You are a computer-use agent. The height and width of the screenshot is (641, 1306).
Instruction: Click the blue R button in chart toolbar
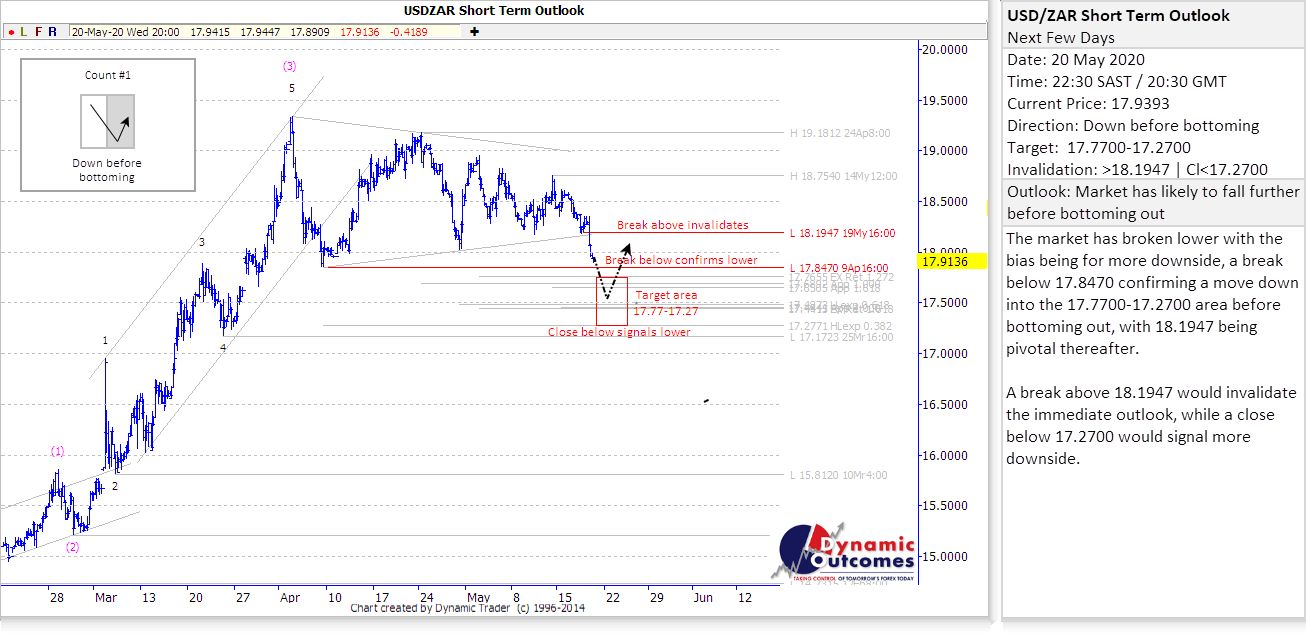click(x=53, y=32)
